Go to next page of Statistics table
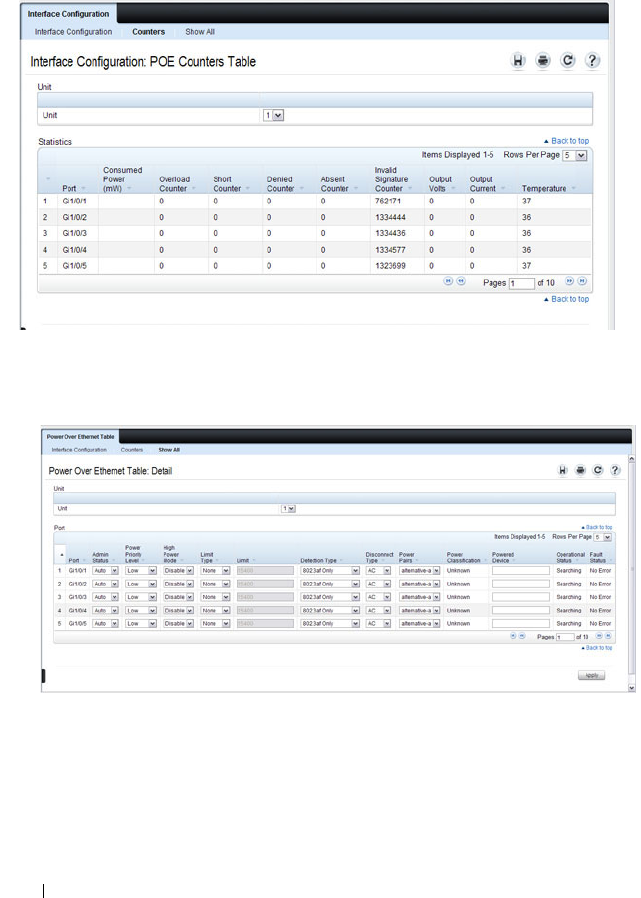The height and width of the screenshot is (898, 641). coord(569,281)
